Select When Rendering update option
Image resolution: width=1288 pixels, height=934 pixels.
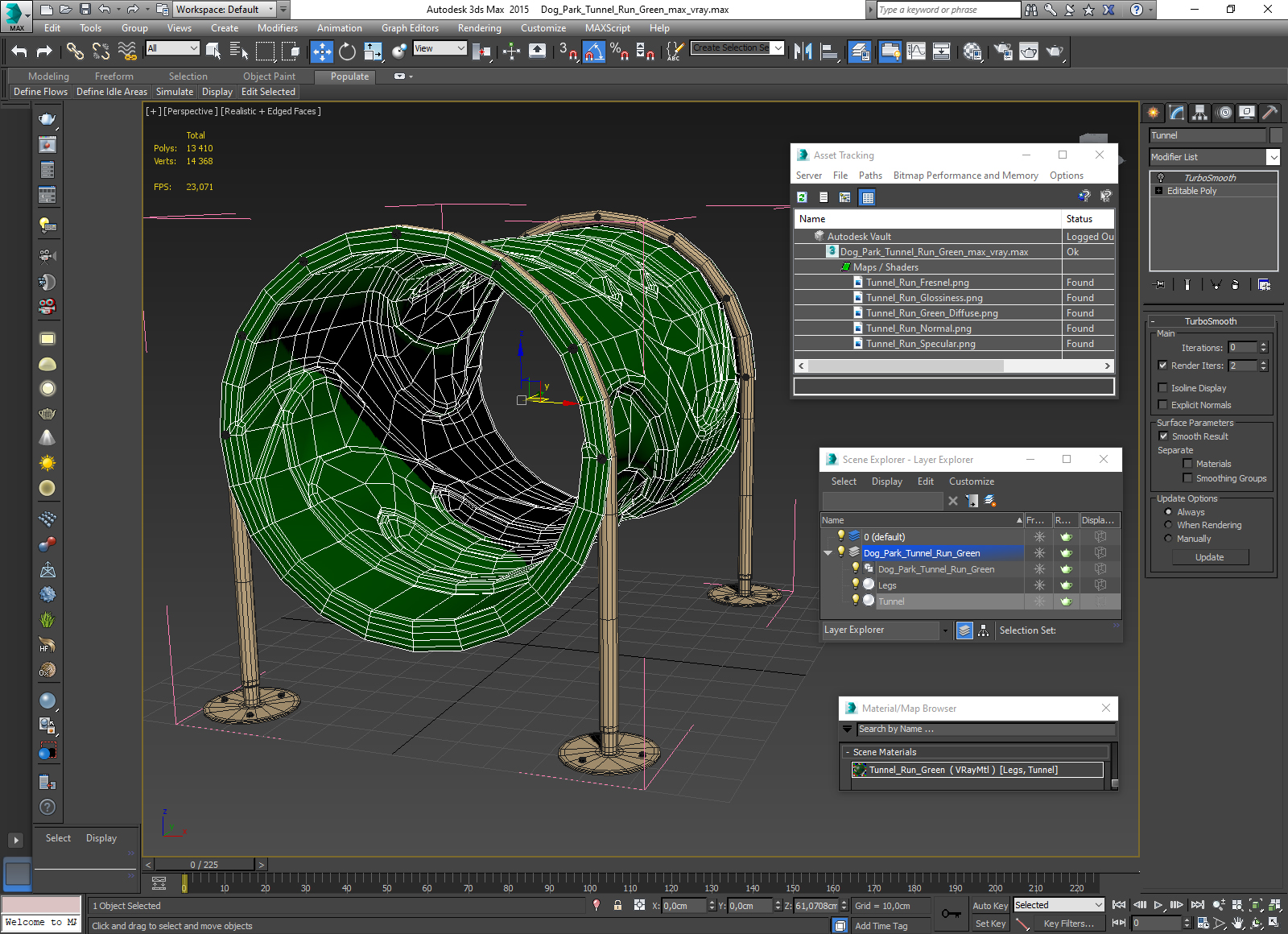tap(1168, 524)
